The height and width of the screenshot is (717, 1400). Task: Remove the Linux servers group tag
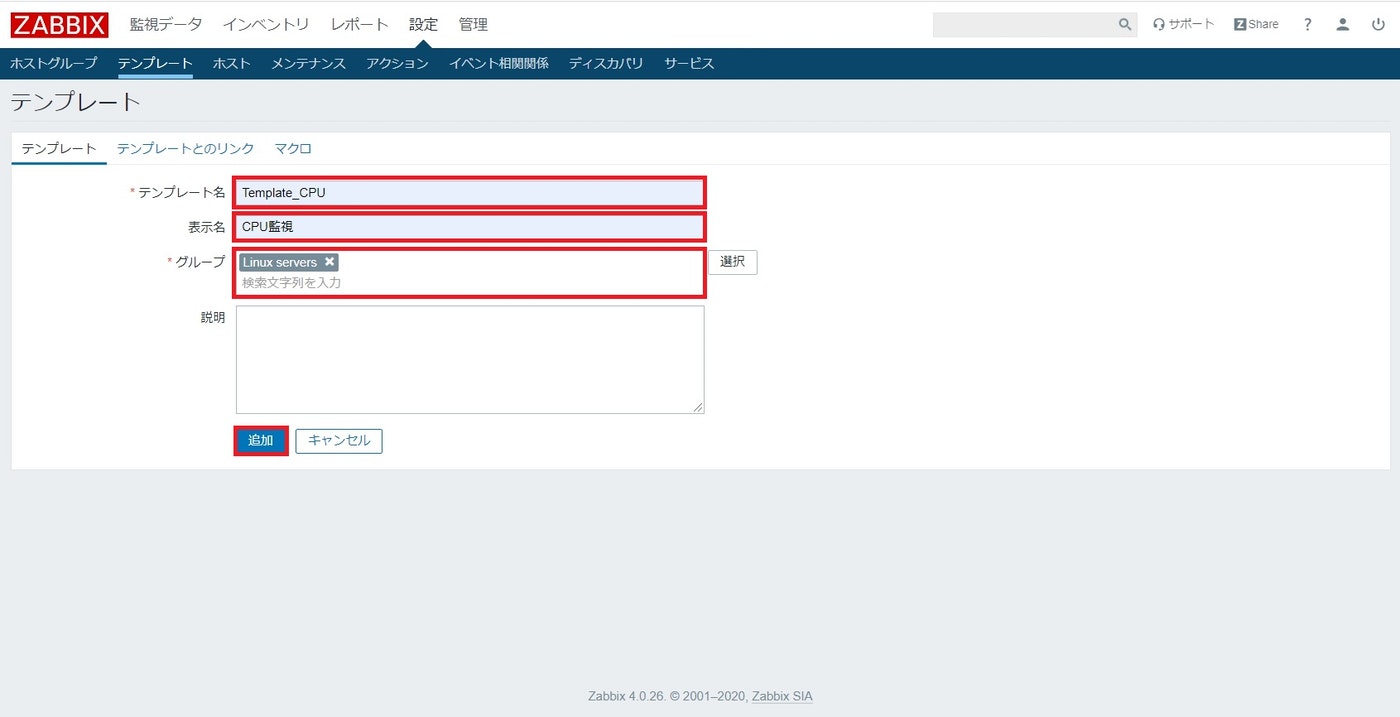(x=330, y=261)
